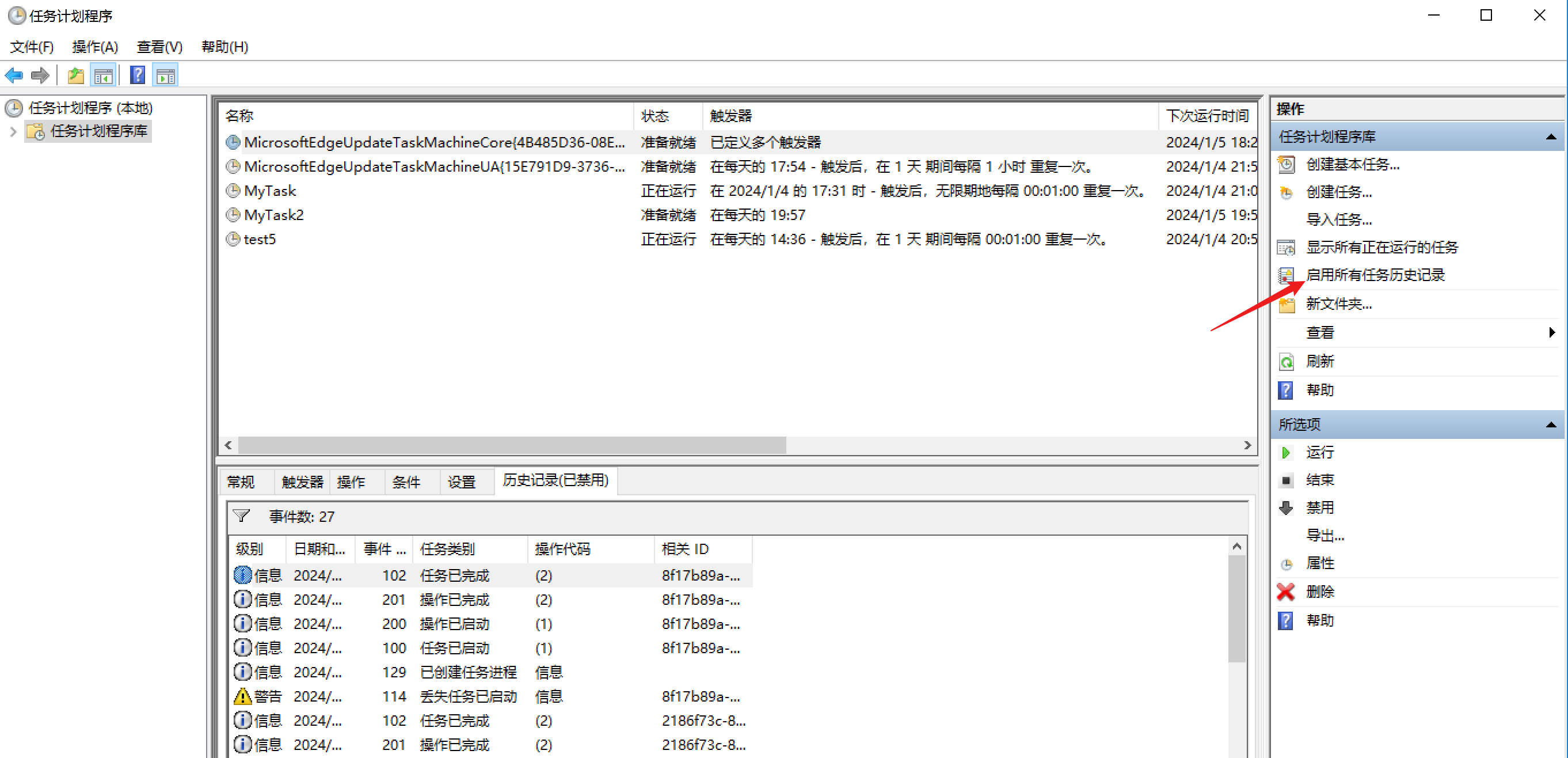Click the 创建任务 icon in the Actions pane
1568x758 pixels.
coord(1286,192)
